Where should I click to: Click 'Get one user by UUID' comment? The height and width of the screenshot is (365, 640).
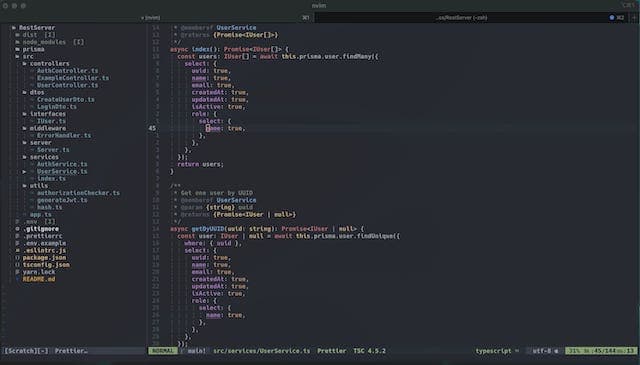pos(217,193)
